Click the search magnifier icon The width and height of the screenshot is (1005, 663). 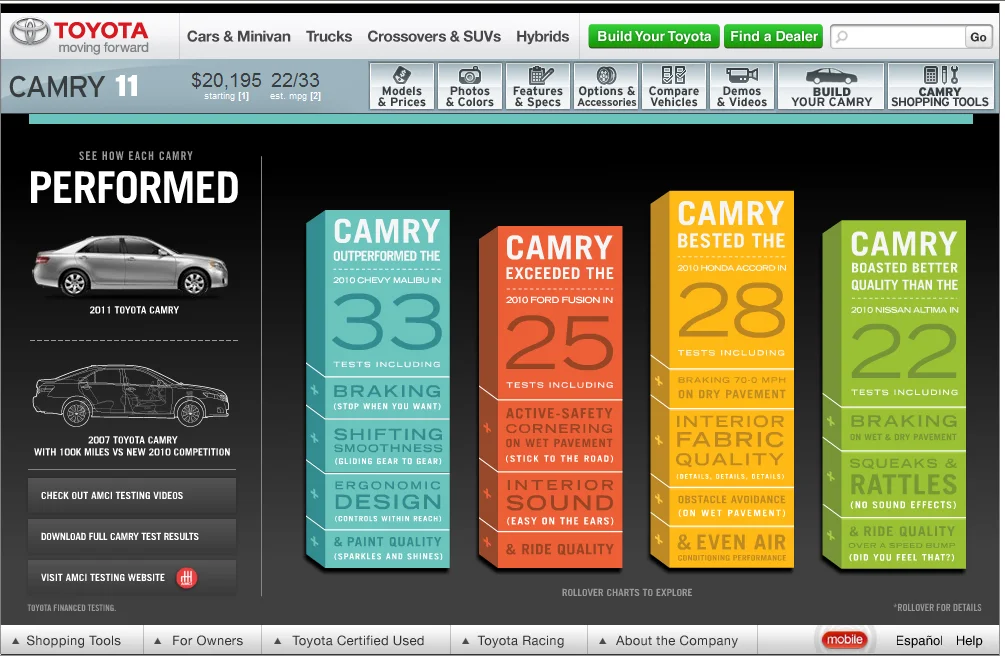842,37
